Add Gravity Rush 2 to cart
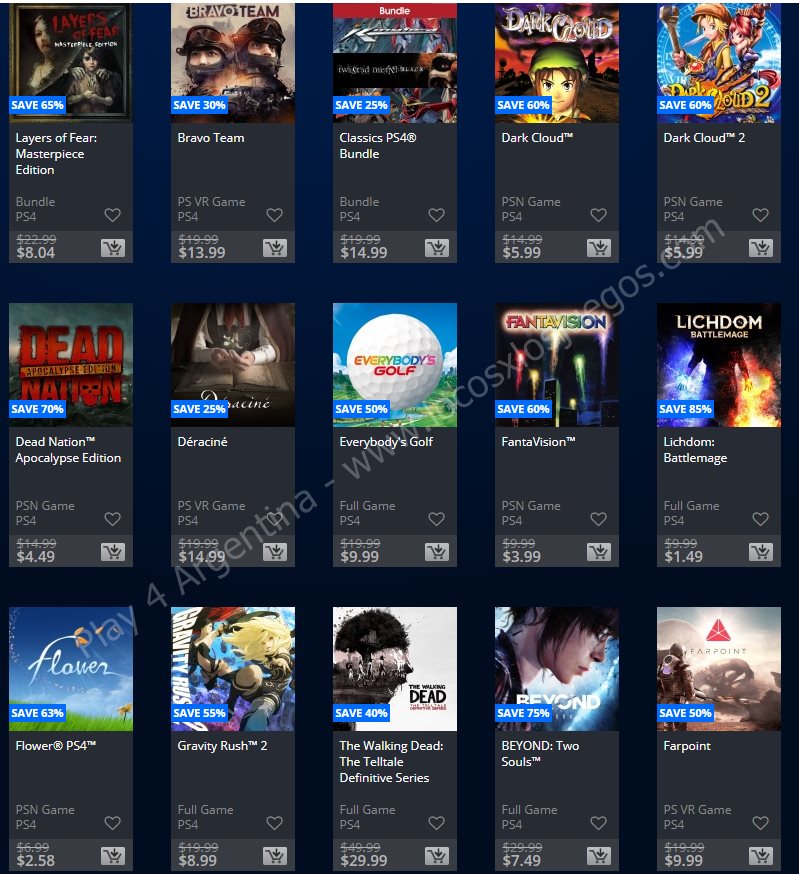 tap(275, 856)
